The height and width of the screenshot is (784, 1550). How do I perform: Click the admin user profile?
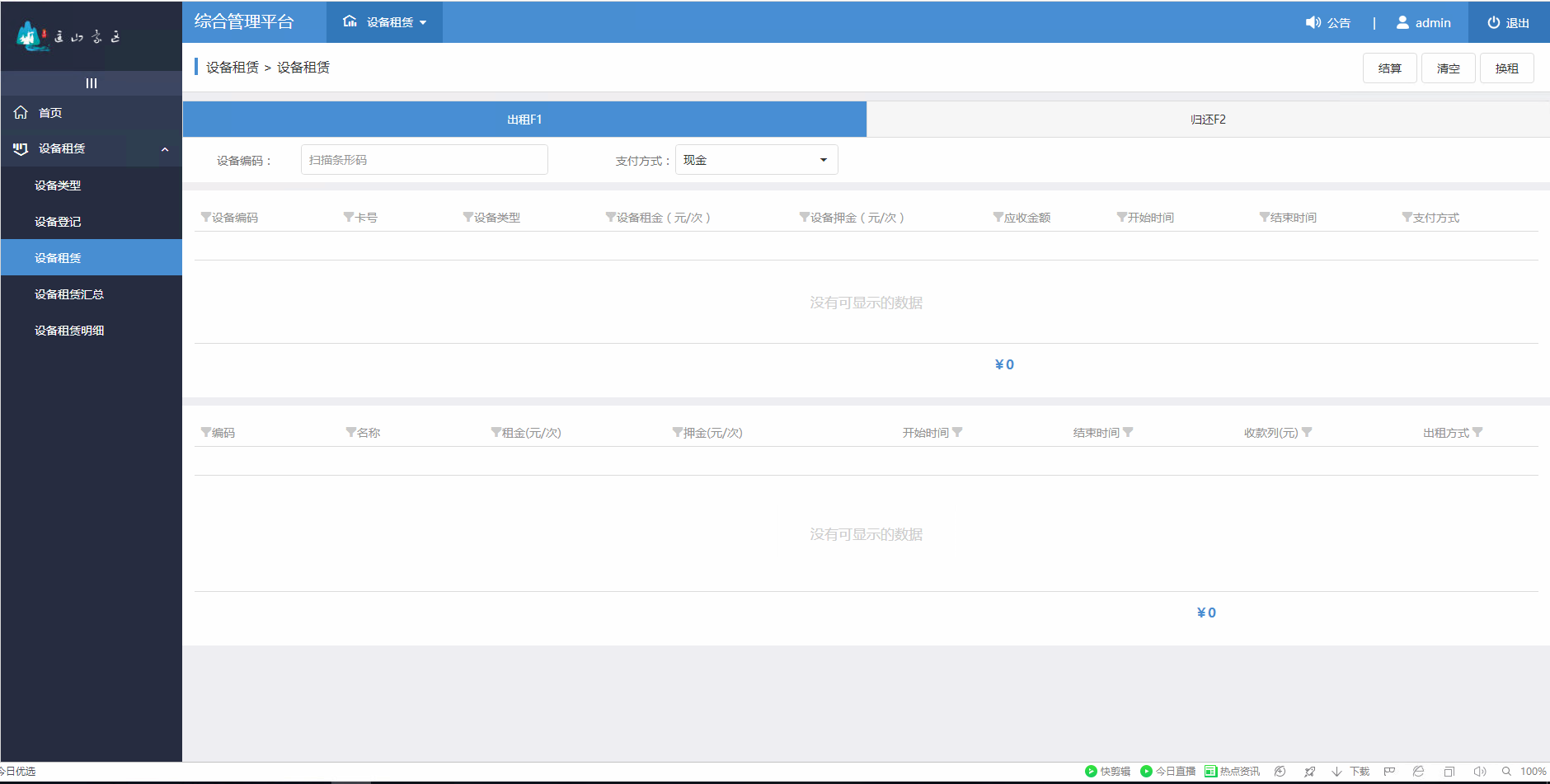(x=1423, y=23)
